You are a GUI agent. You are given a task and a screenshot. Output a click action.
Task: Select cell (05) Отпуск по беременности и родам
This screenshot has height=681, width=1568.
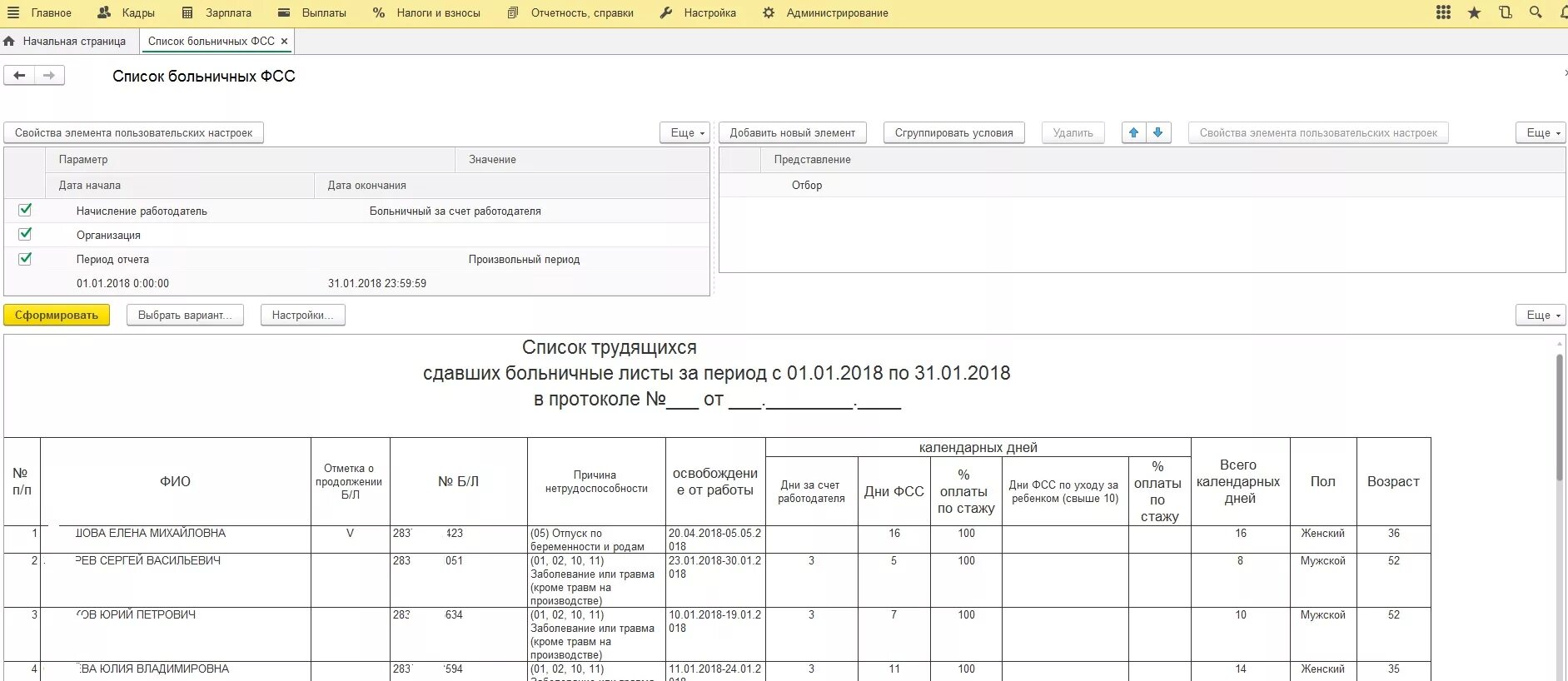pos(596,539)
